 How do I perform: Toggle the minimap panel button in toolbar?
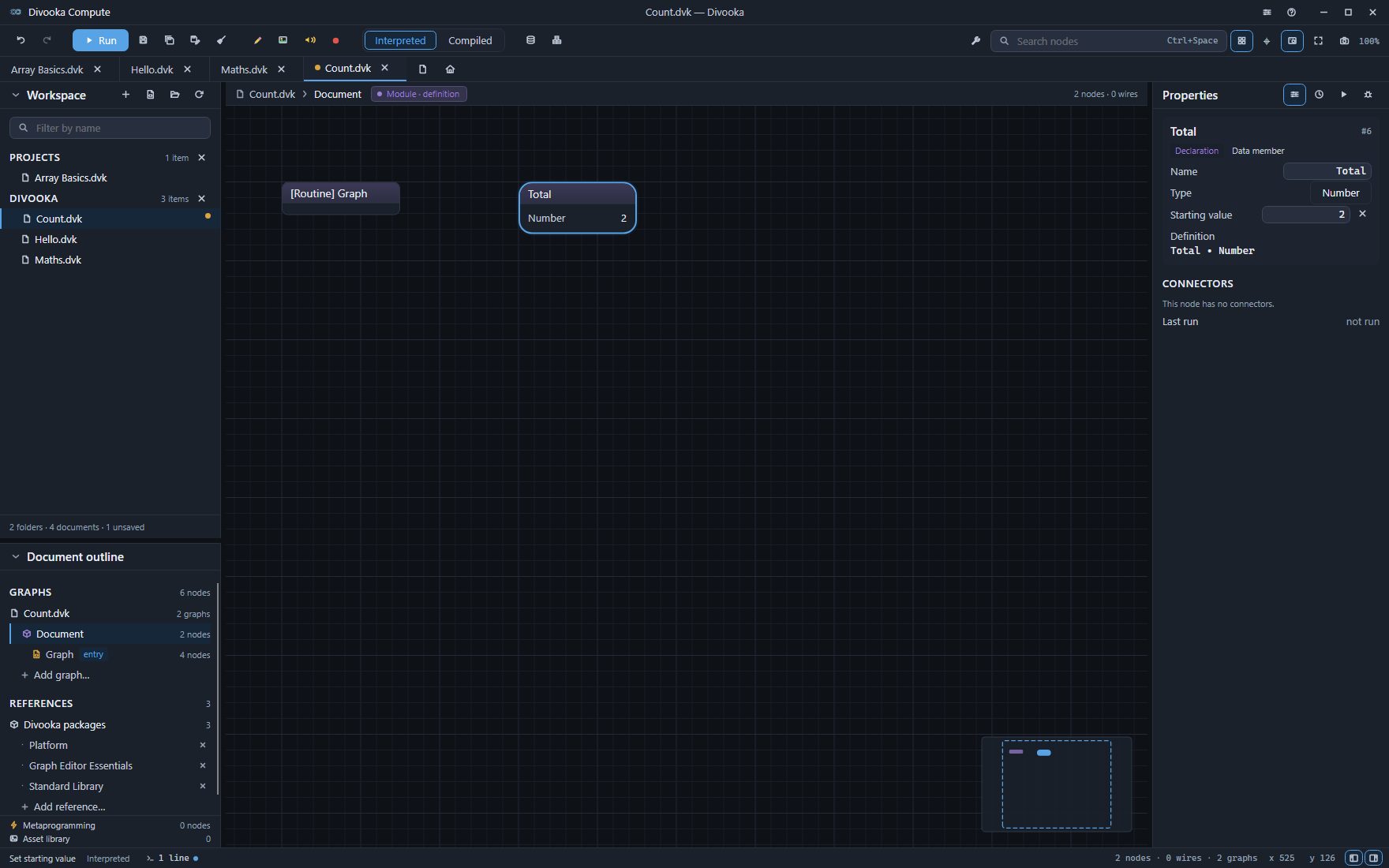(1292, 41)
